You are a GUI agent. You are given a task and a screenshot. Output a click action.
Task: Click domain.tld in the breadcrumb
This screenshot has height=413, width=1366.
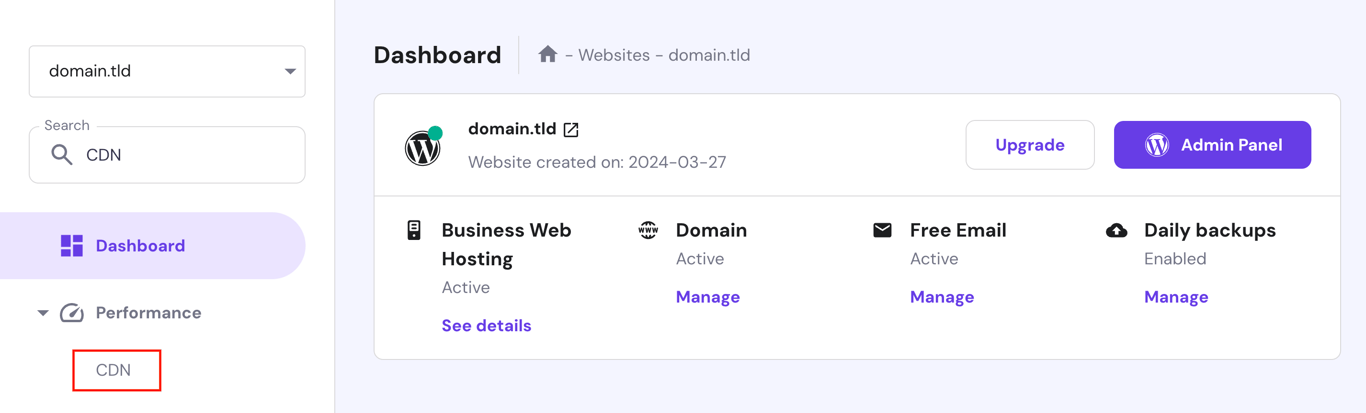pos(709,55)
